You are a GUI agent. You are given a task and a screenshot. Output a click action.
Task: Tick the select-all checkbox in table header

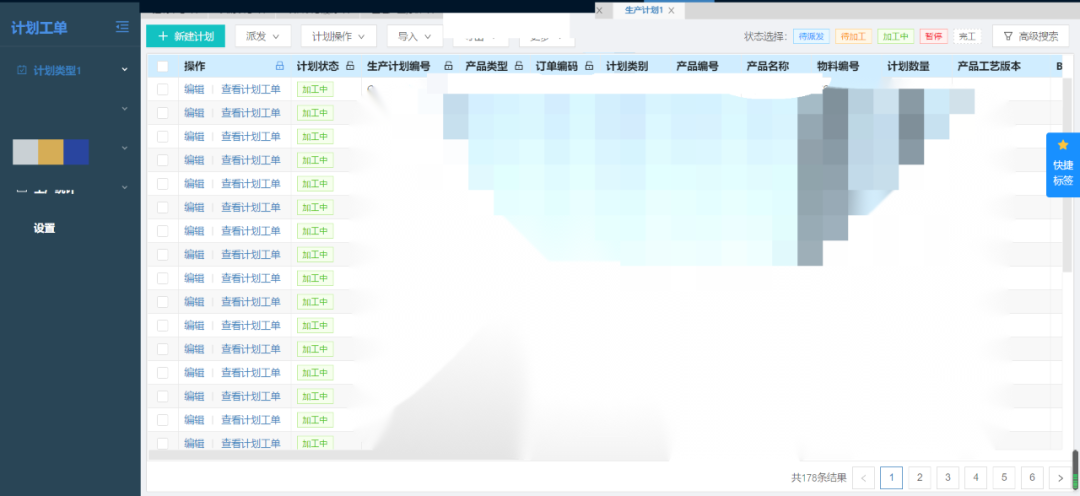[162, 67]
